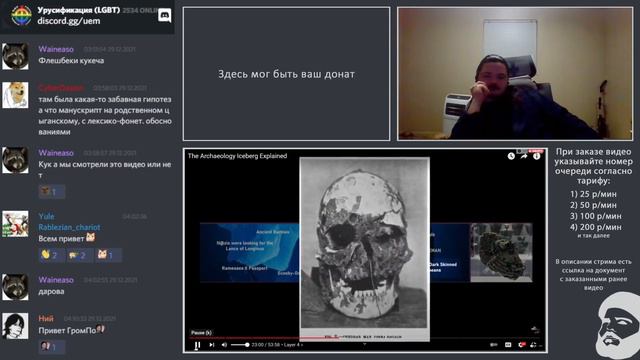Open the discord.gg/uem invite link

click(69, 21)
